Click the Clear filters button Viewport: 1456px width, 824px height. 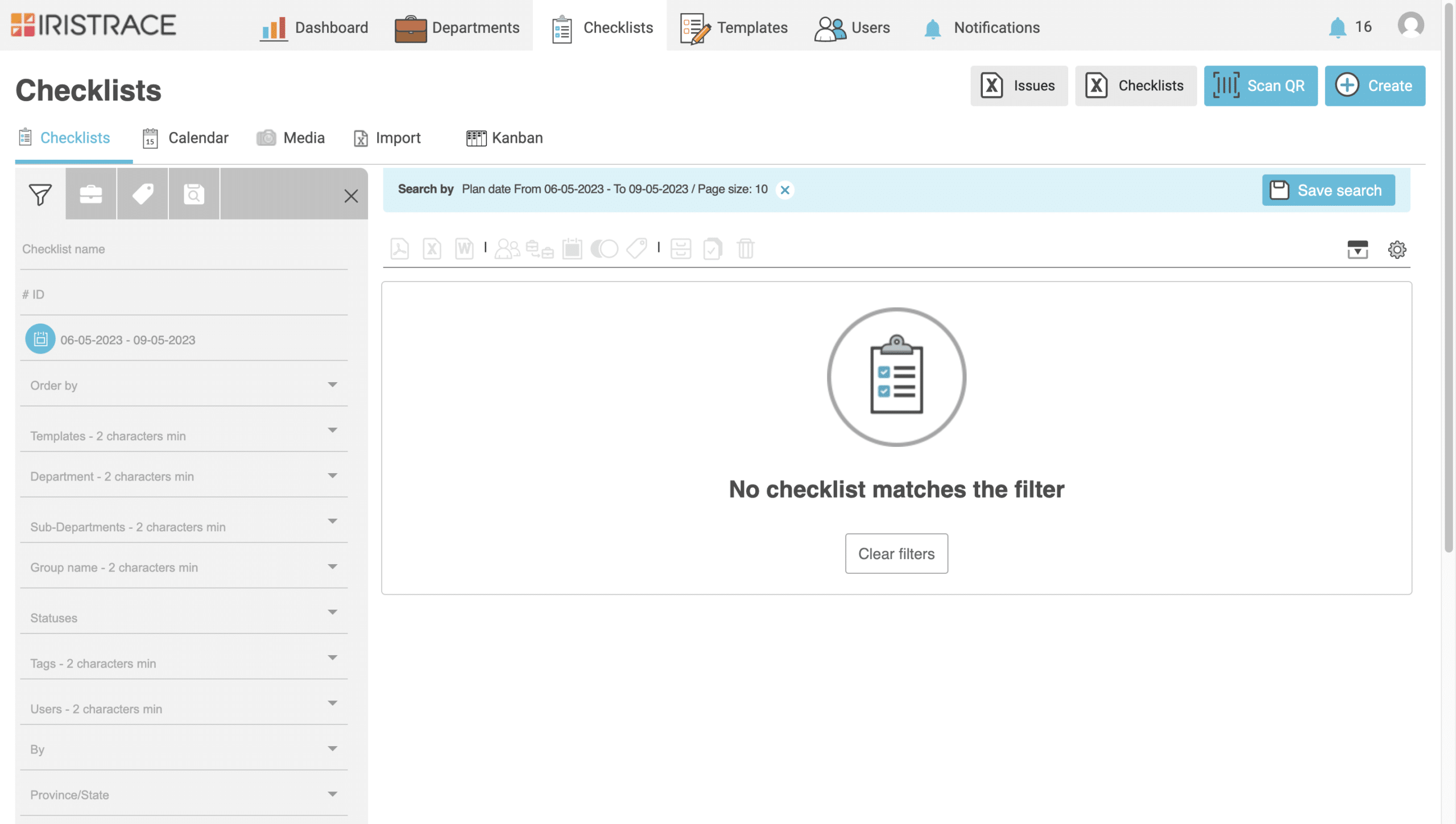tap(896, 554)
